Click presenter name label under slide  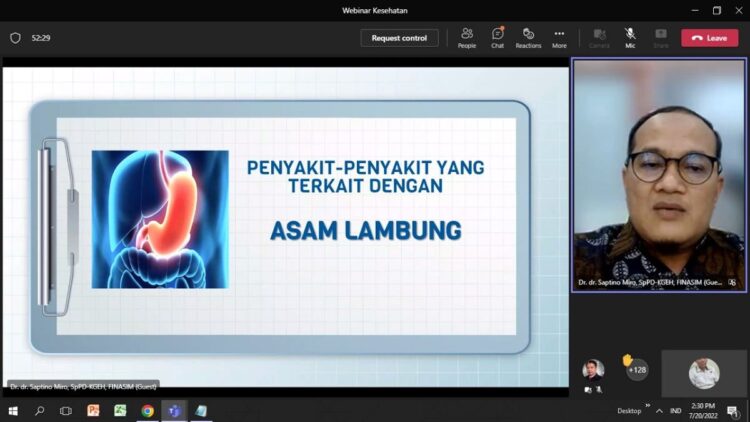pyautogui.click(x=83, y=386)
